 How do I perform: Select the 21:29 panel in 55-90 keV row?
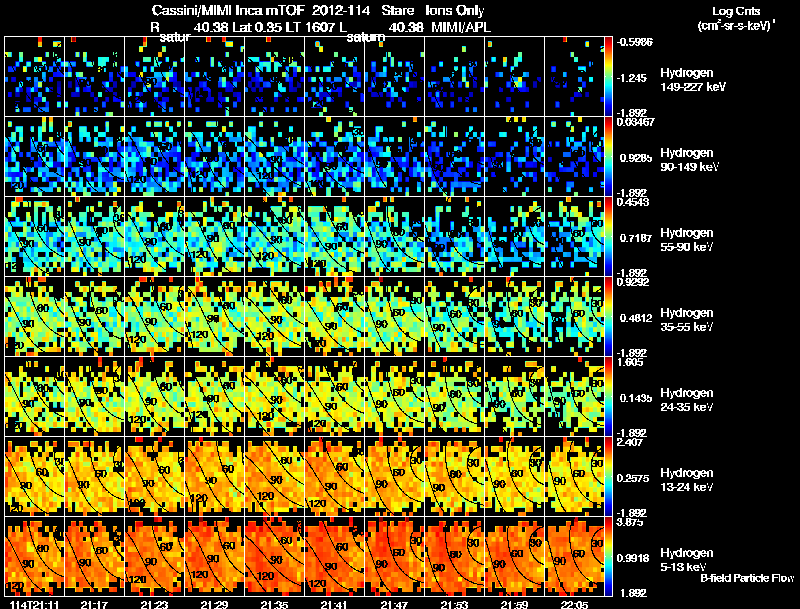tap(215, 237)
